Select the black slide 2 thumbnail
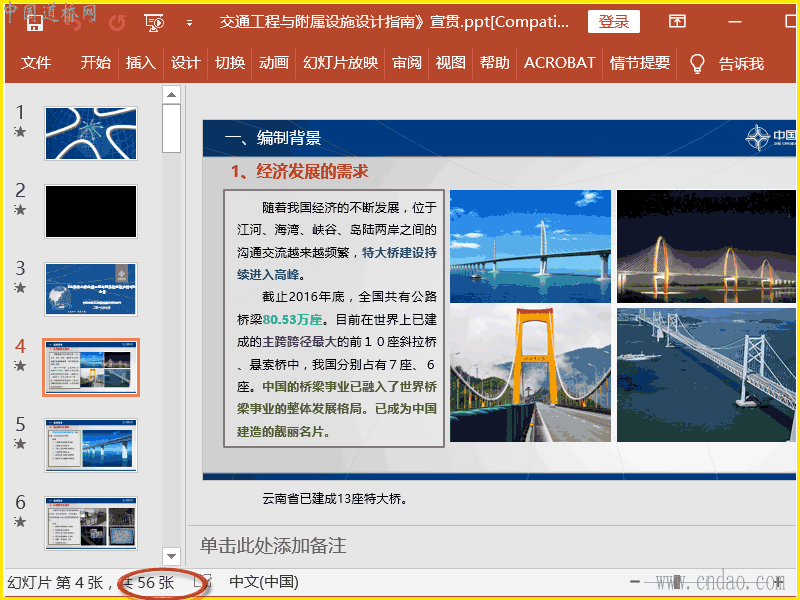Image resolution: width=800 pixels, height=600 pixels. click(x=91, y=211)
